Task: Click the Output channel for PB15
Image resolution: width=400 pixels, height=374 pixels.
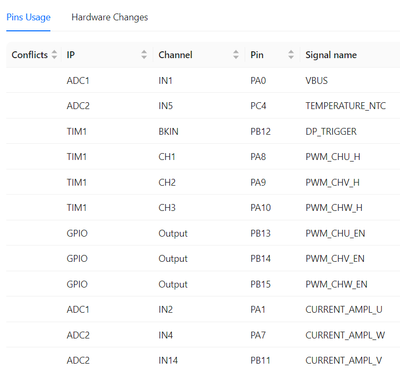Action: click(x=173, y=284)
